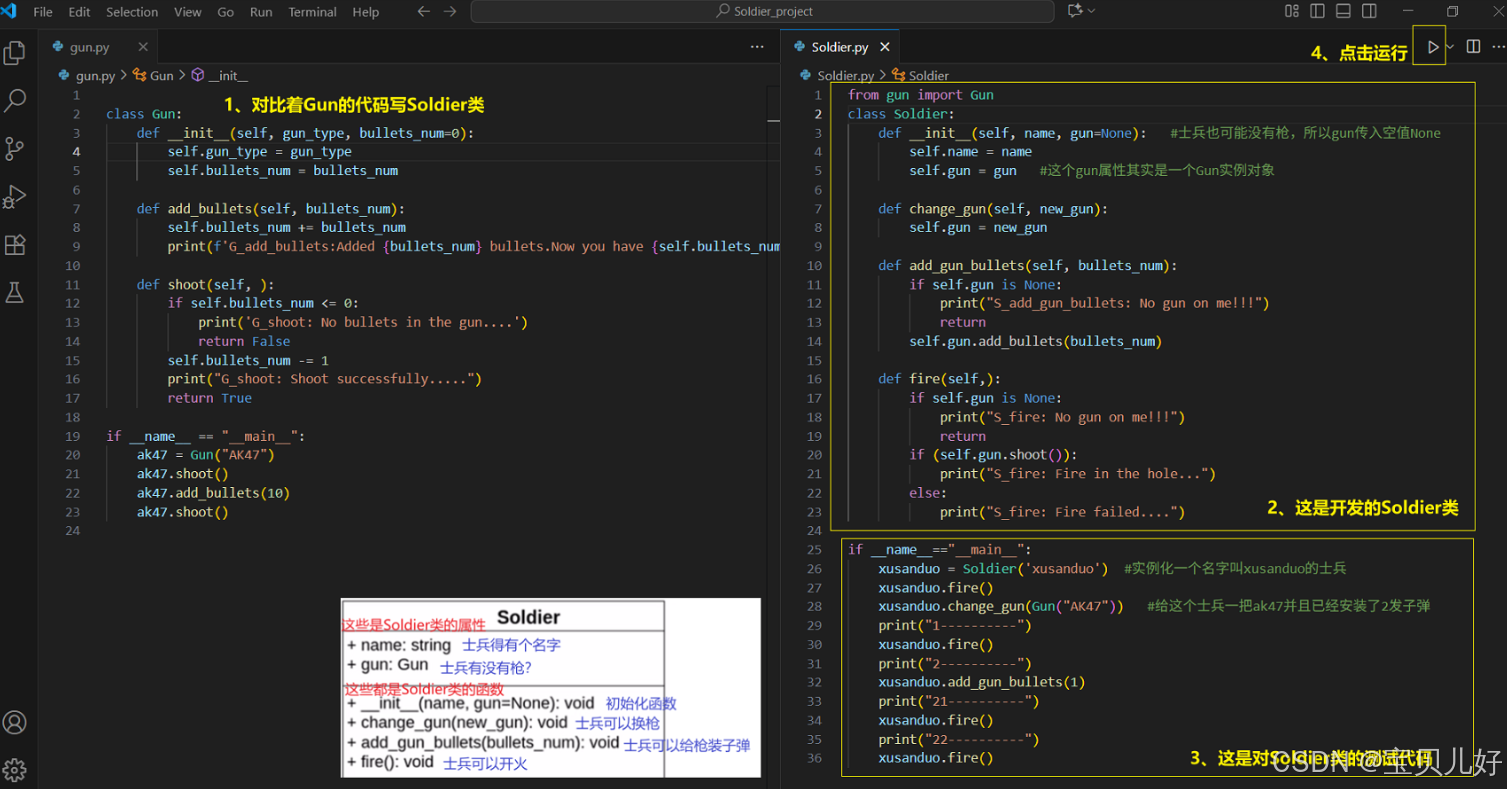Click 'xusanduo.add_gun_bullets(1)' line
The image size is (1507, 789).
(981, 682)
